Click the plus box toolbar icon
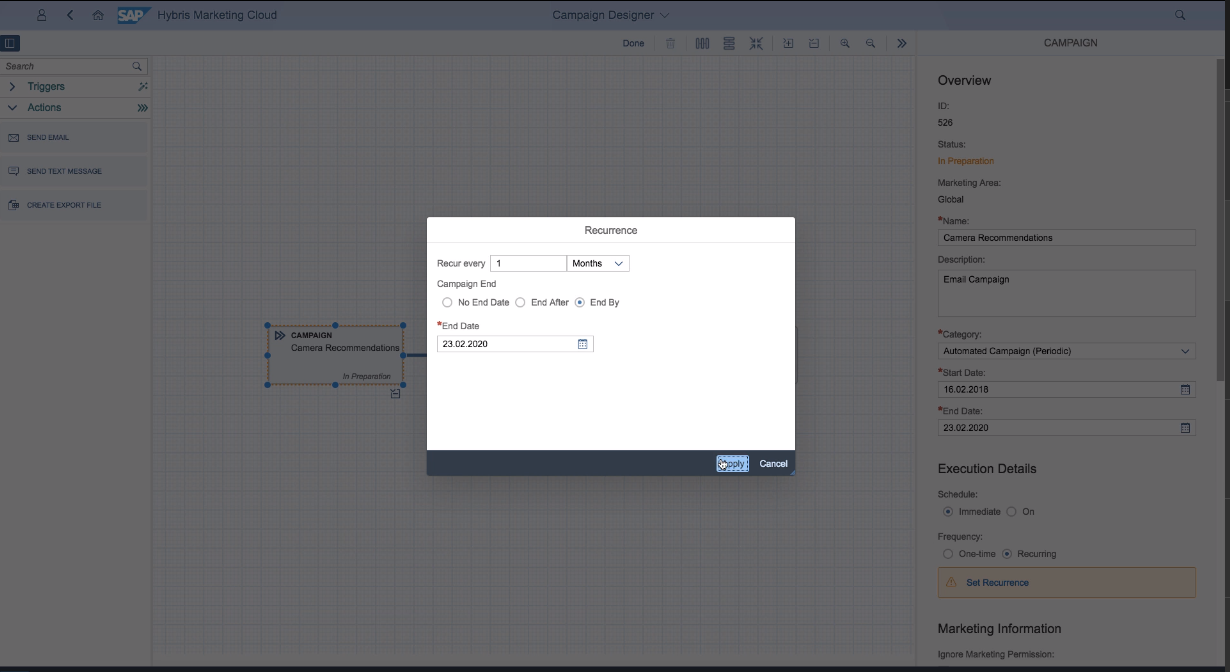 pyautogui.click(x=788, y=43)
